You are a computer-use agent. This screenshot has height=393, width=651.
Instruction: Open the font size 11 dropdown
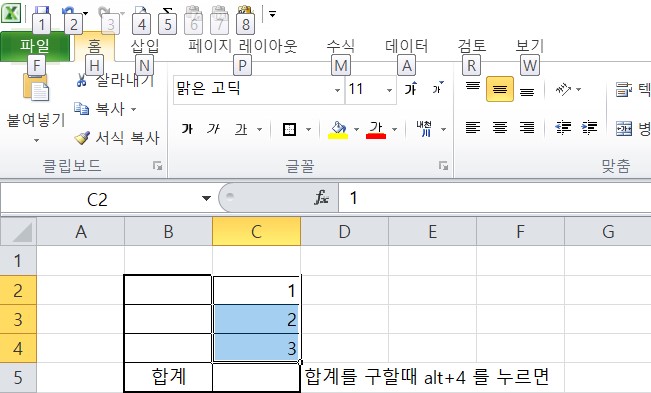pyautogui.click(x=389, y=90)
